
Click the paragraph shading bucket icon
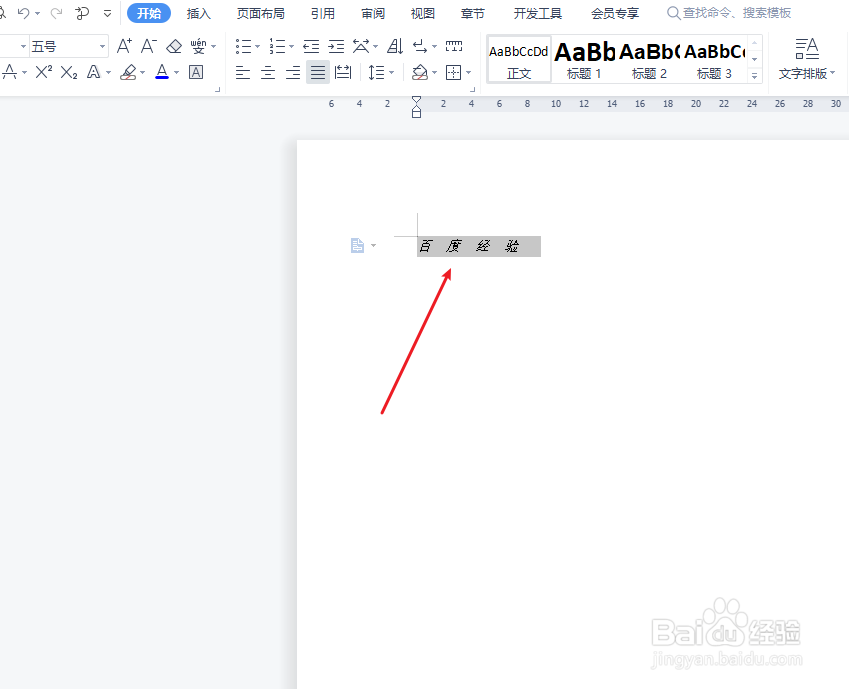point(420,72)
